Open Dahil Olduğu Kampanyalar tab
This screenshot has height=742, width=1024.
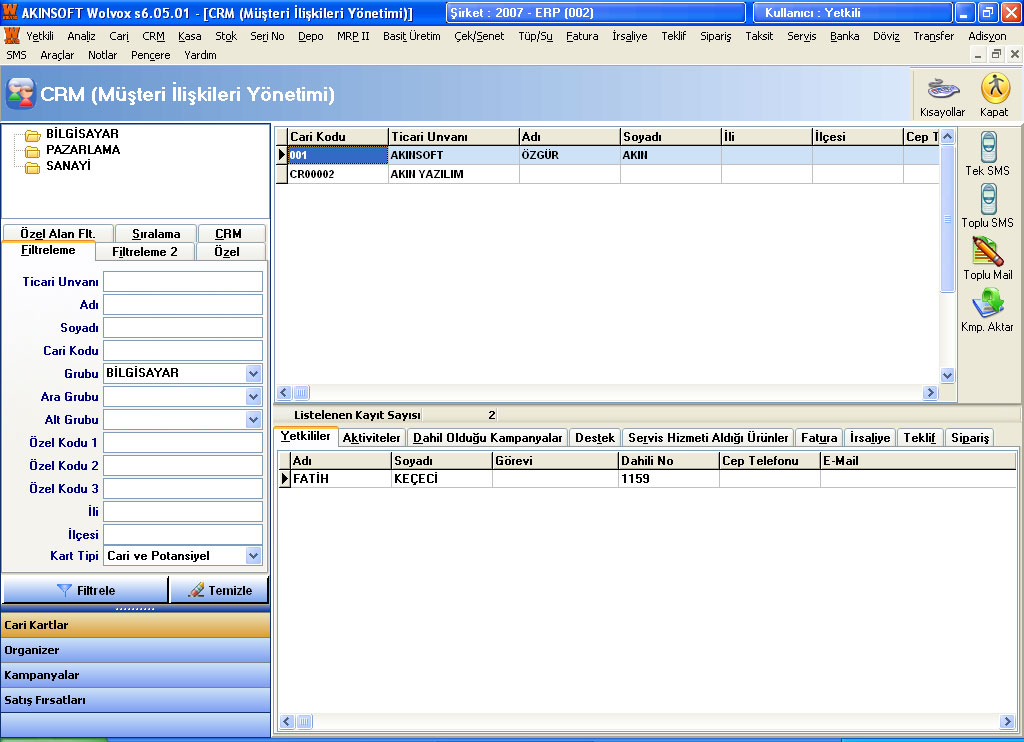pyautogui.click(x=488, y=438)
